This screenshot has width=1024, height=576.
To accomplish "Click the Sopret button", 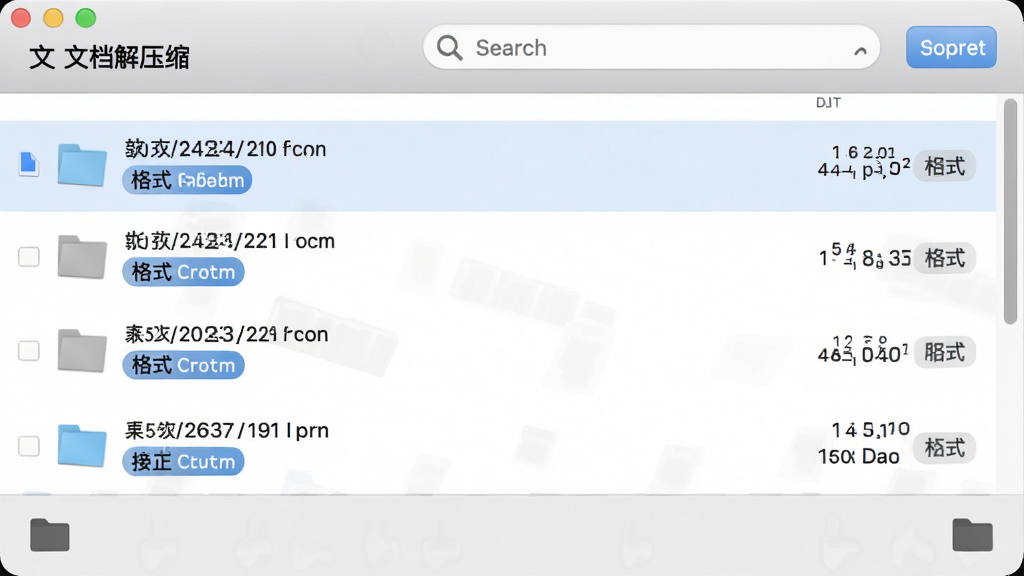I will (x=951, y=47).
